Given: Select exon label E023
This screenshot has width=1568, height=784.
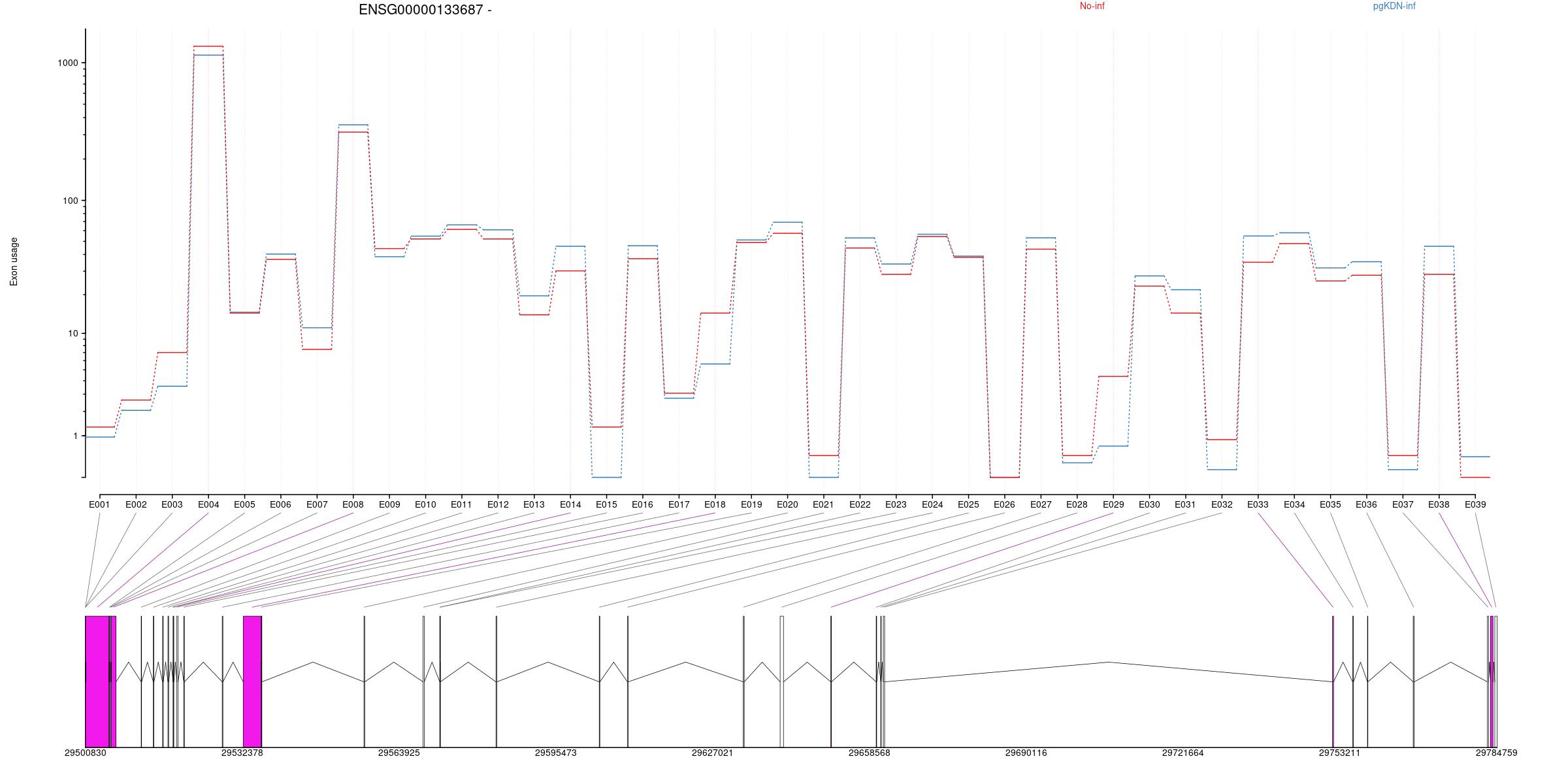Looking at the screenshot, I should point(896,504).
